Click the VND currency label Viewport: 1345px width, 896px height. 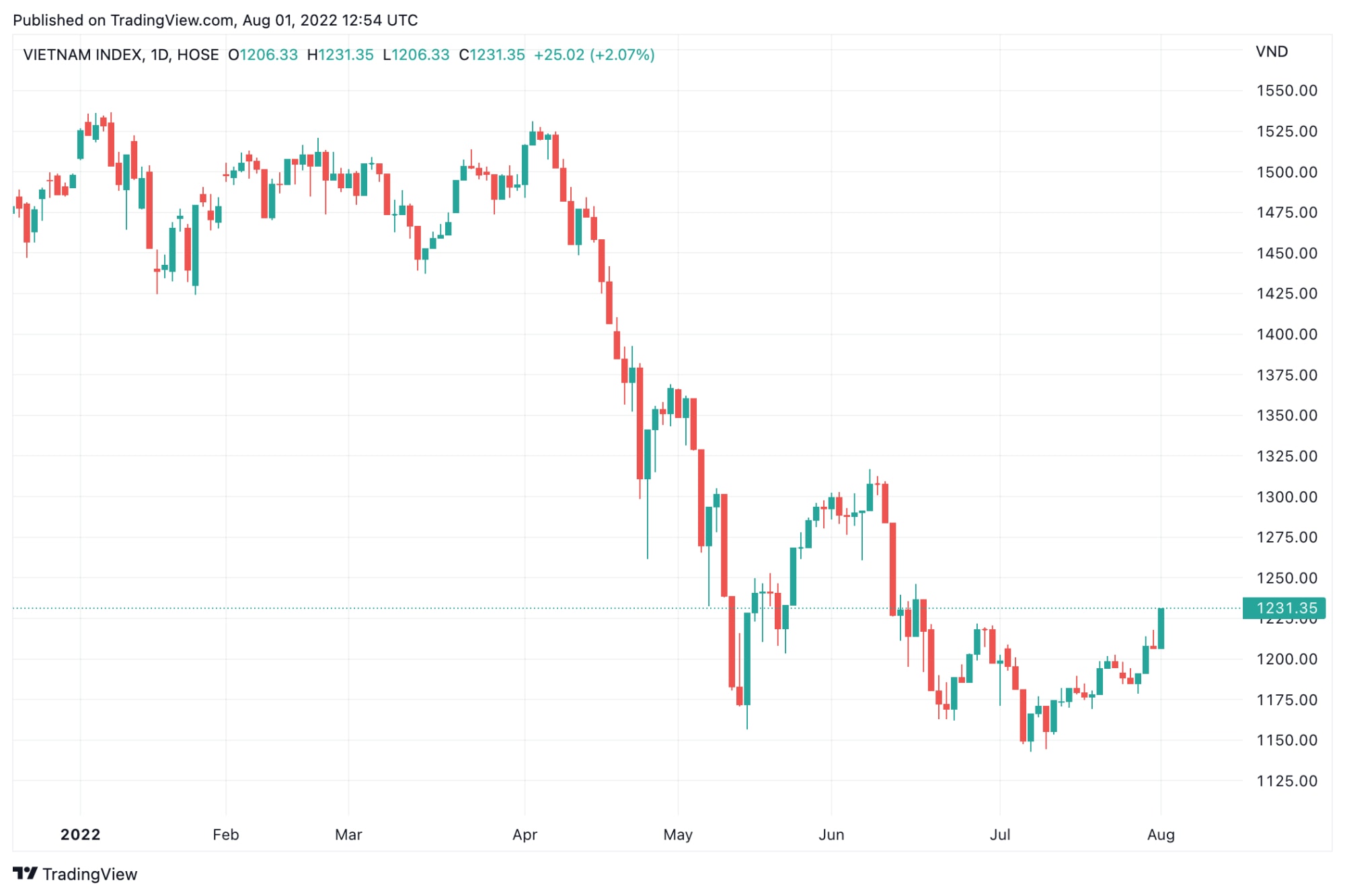point(1272,52)
